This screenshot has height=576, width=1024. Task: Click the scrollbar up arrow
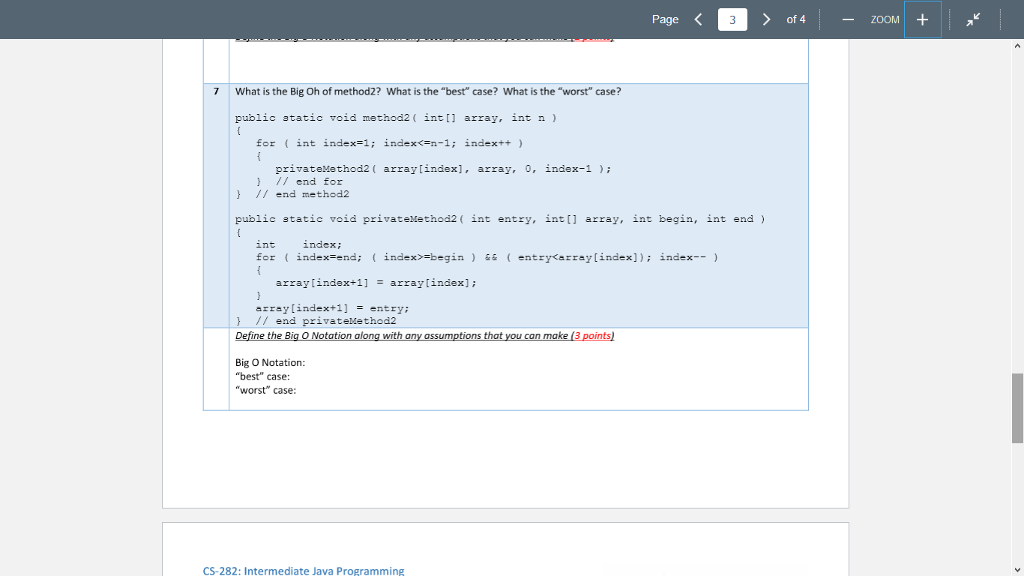click(1016, 45)
